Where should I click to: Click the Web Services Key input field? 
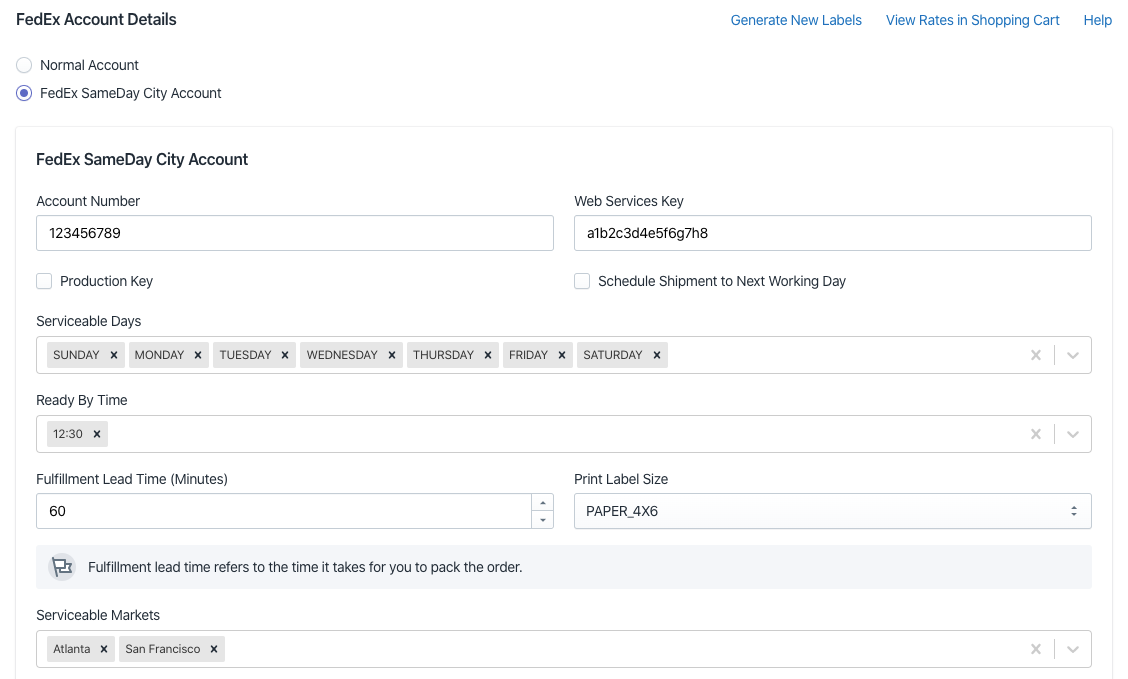pos(832,233)
